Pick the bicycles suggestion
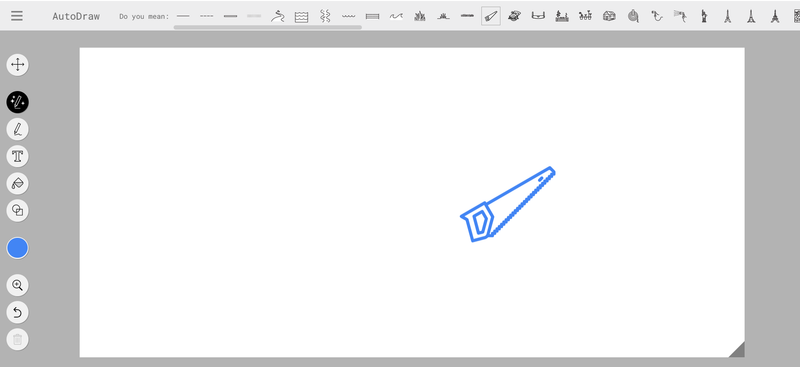Viewport: 800px width, 367px height. tap(586, 16)
